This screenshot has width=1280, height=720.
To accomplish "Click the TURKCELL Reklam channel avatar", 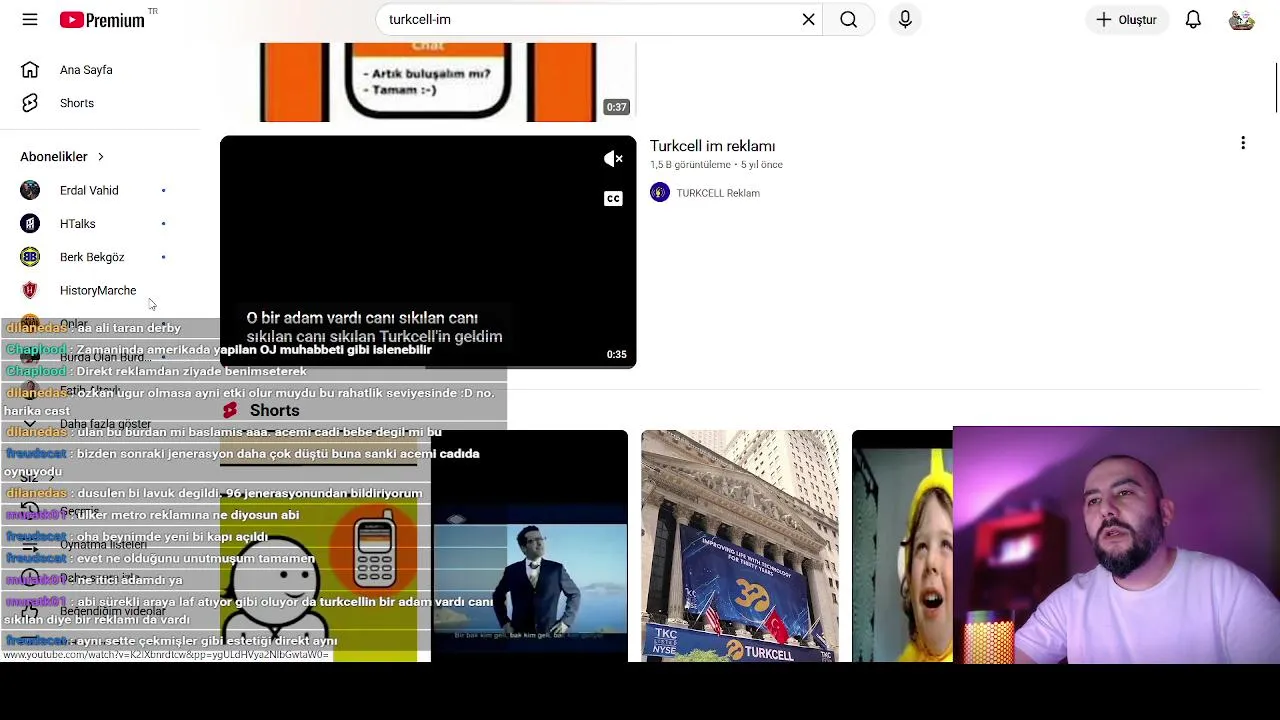I will click(660, 193).
